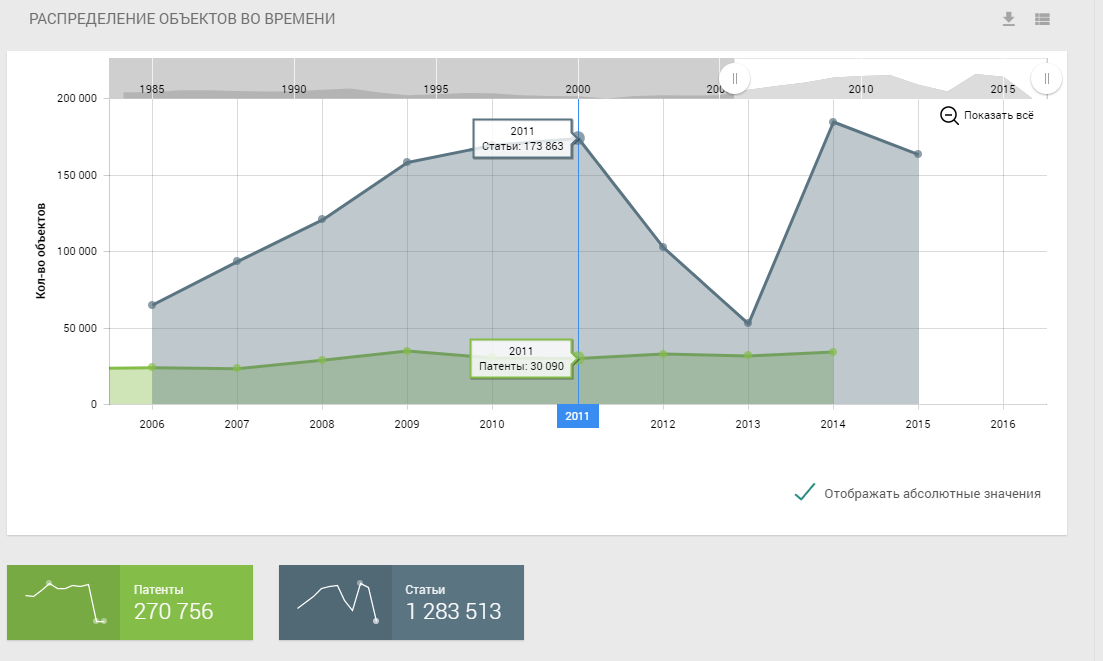
Task: Click year 2000 in overview timeline
Action: [578, 89]
